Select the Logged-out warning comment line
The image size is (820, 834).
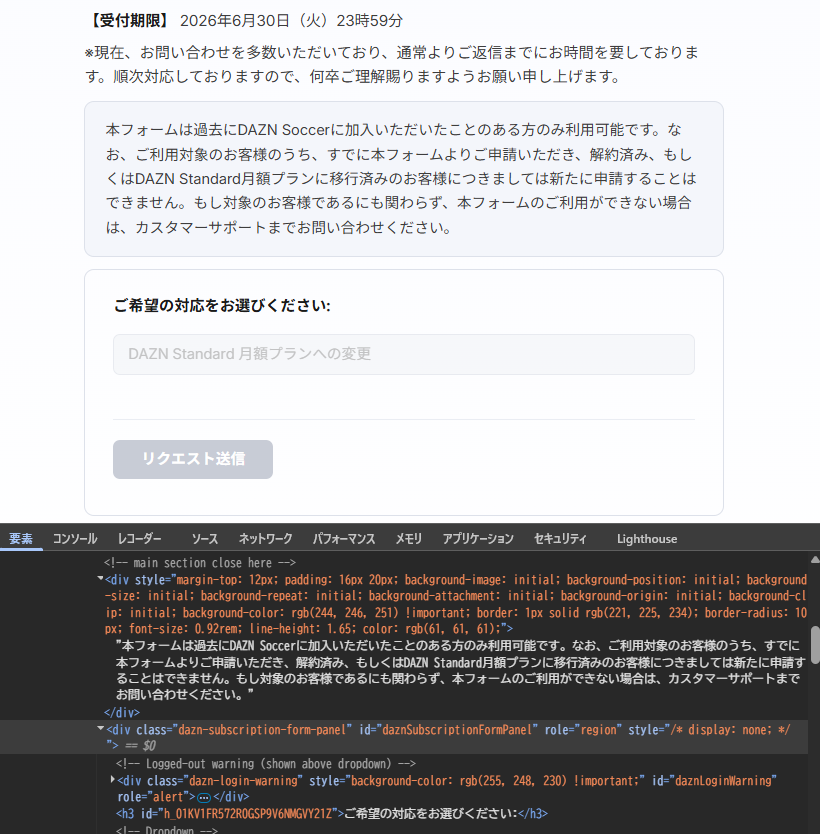[x=266, y=764]
